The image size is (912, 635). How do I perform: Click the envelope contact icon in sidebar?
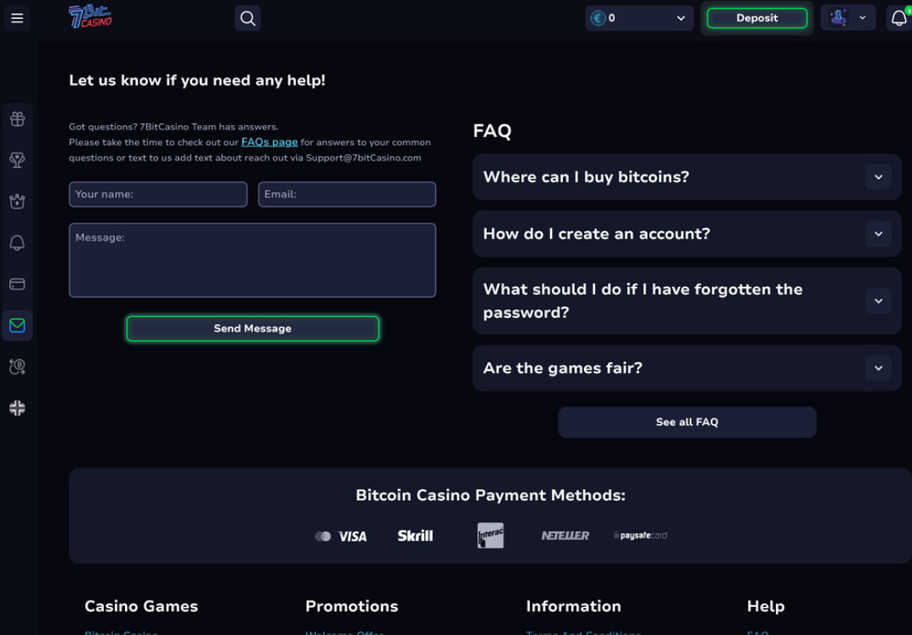pyautogui.click(x=17, y=326)
